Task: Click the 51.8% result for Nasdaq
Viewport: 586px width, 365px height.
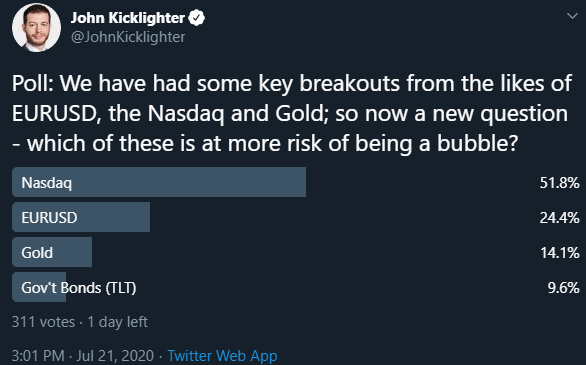Action: pos(559,183)
